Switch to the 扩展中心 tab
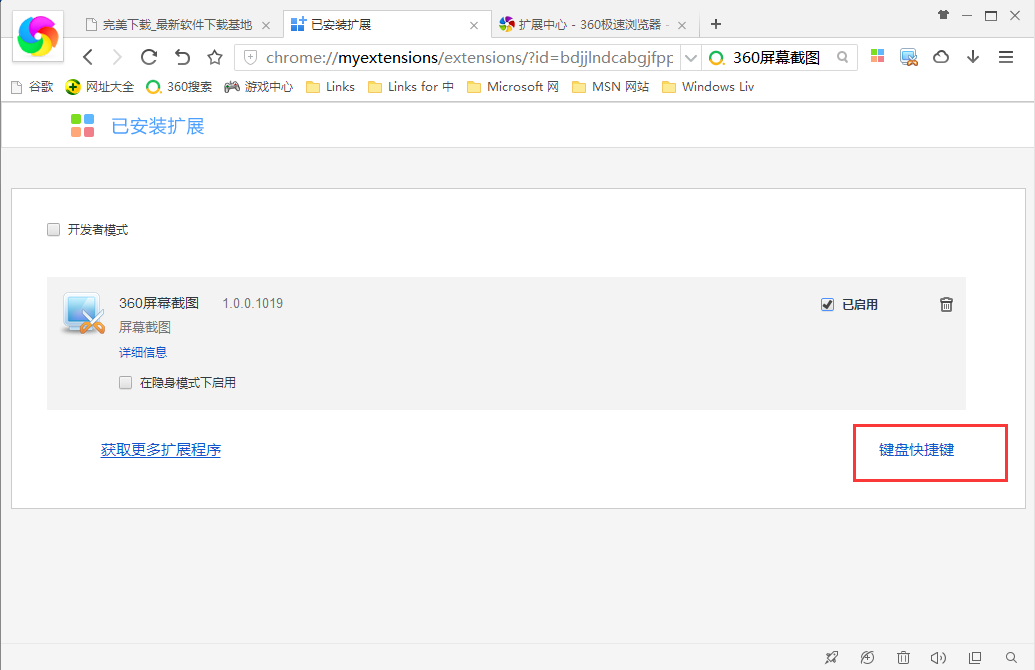The height and width of the screenshot is (670, 1035). coord(594,25)
